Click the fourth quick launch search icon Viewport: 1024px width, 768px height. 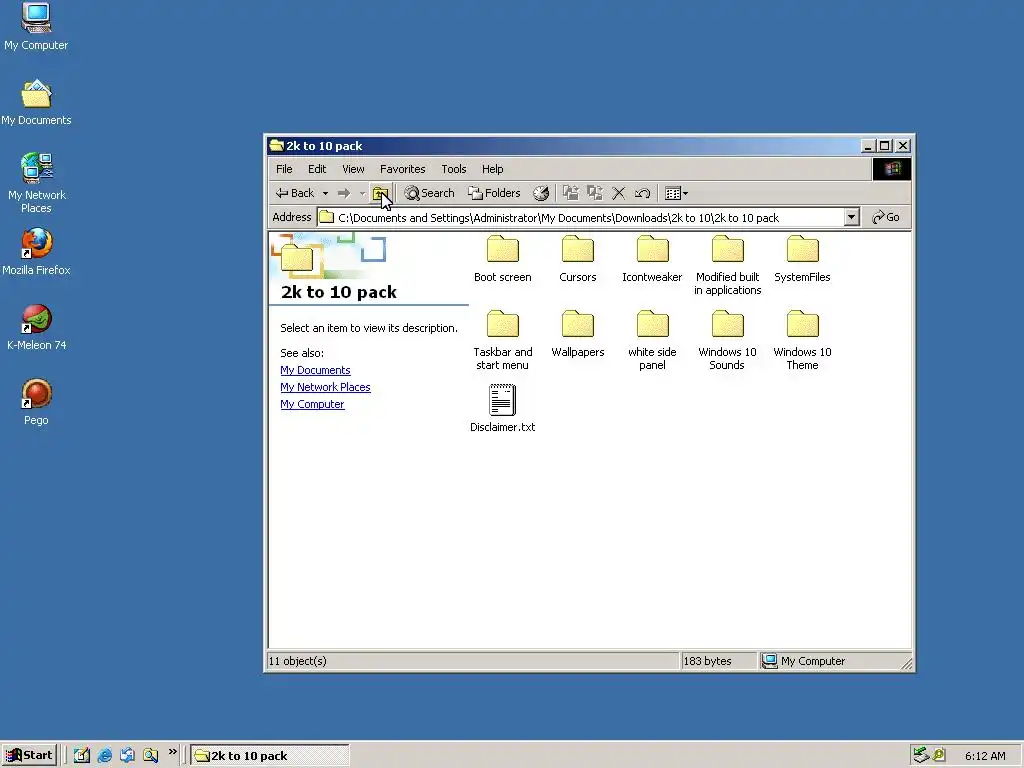(150, 756)
